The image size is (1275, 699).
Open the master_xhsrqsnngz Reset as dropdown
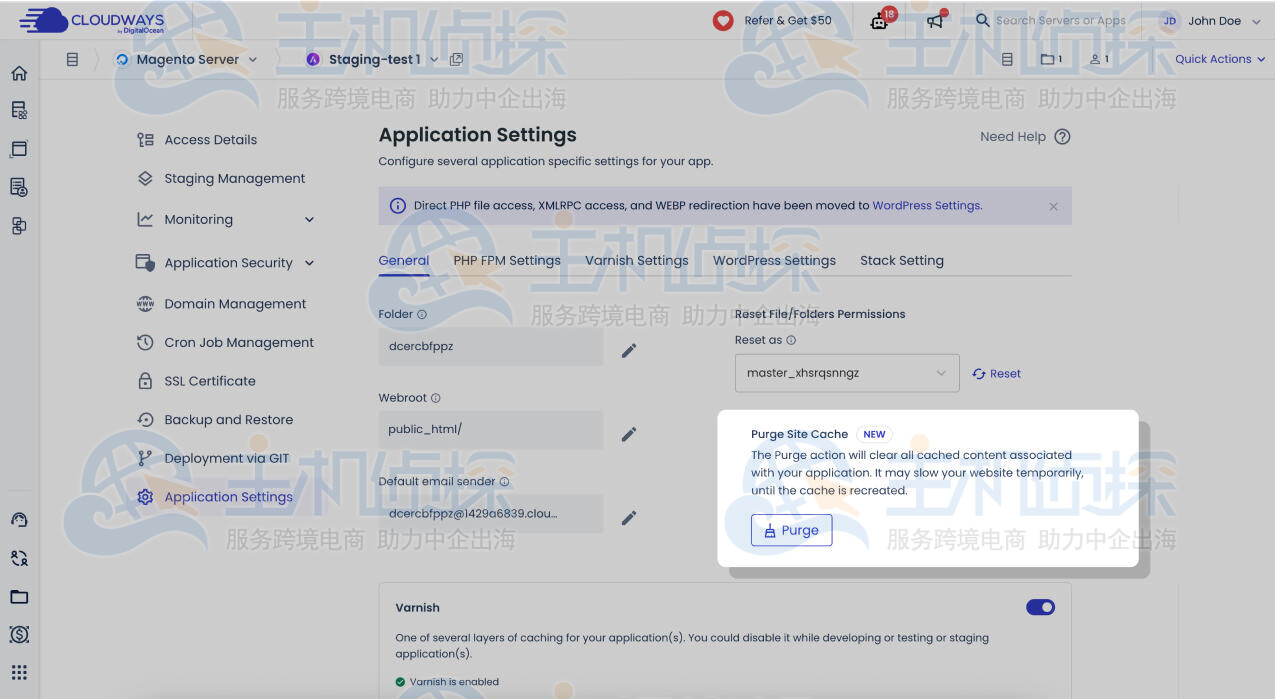[847, 373]
